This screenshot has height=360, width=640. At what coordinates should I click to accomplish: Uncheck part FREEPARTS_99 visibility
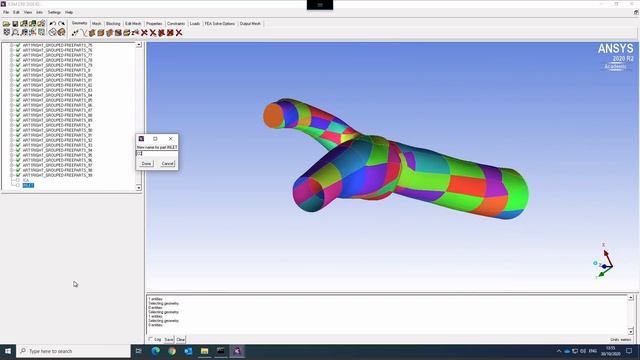coord(18,175)
